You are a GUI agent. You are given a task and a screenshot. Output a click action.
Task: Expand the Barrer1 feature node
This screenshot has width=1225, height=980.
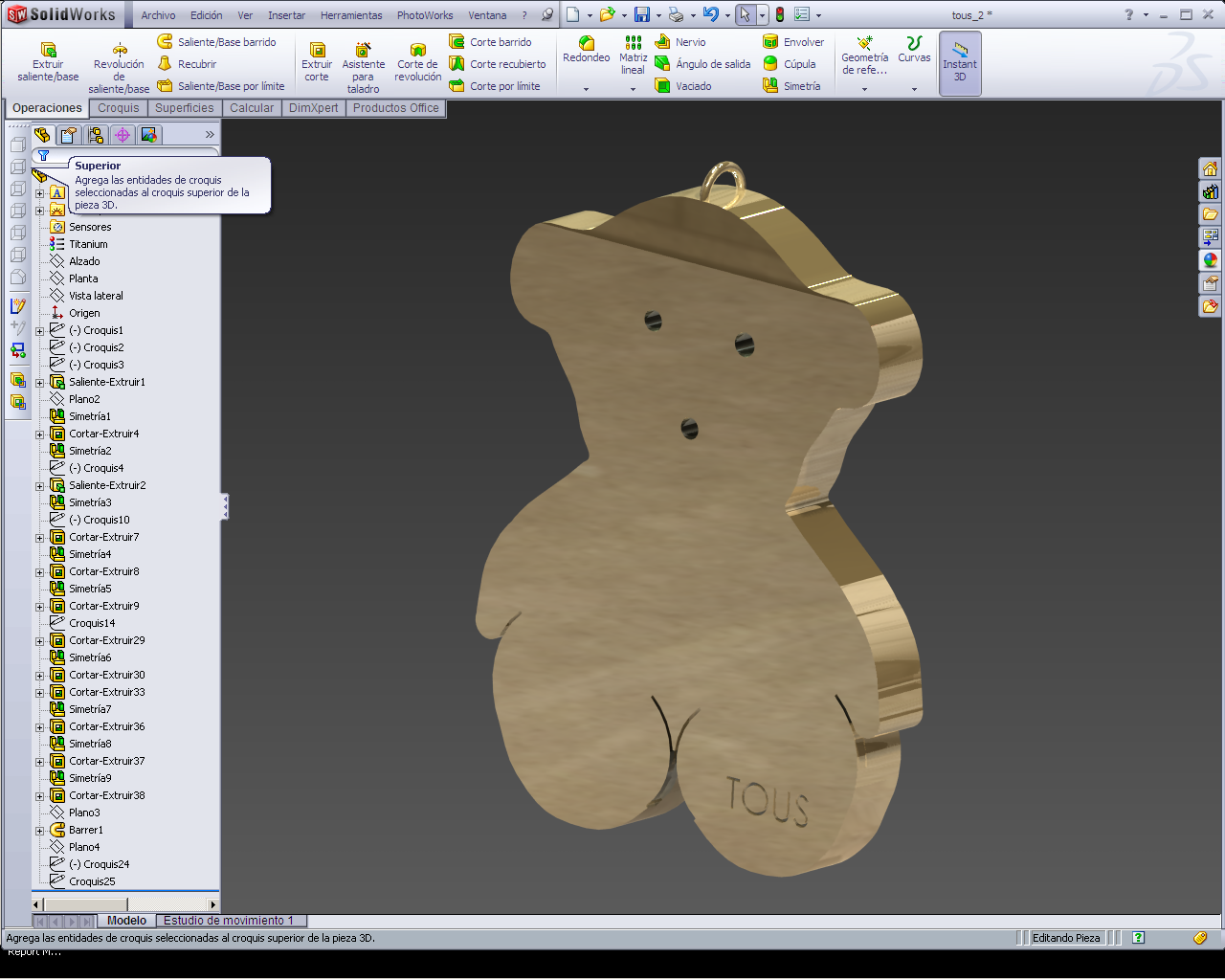tap(40, 831)
